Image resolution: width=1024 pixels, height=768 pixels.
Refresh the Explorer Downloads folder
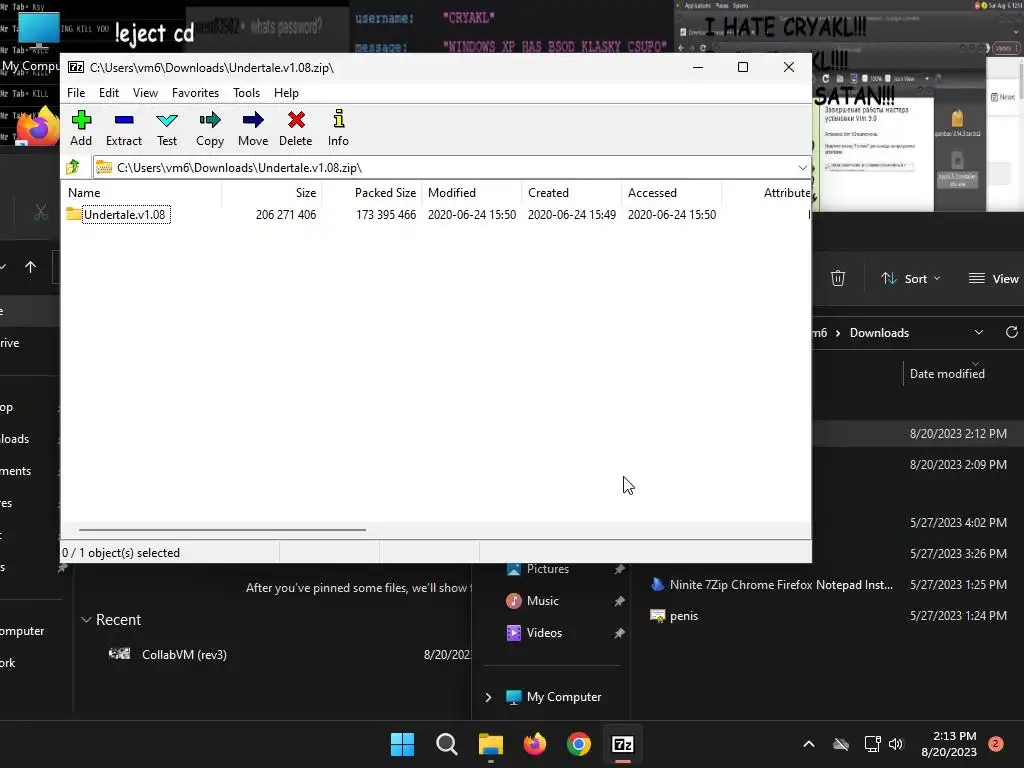1012,332
